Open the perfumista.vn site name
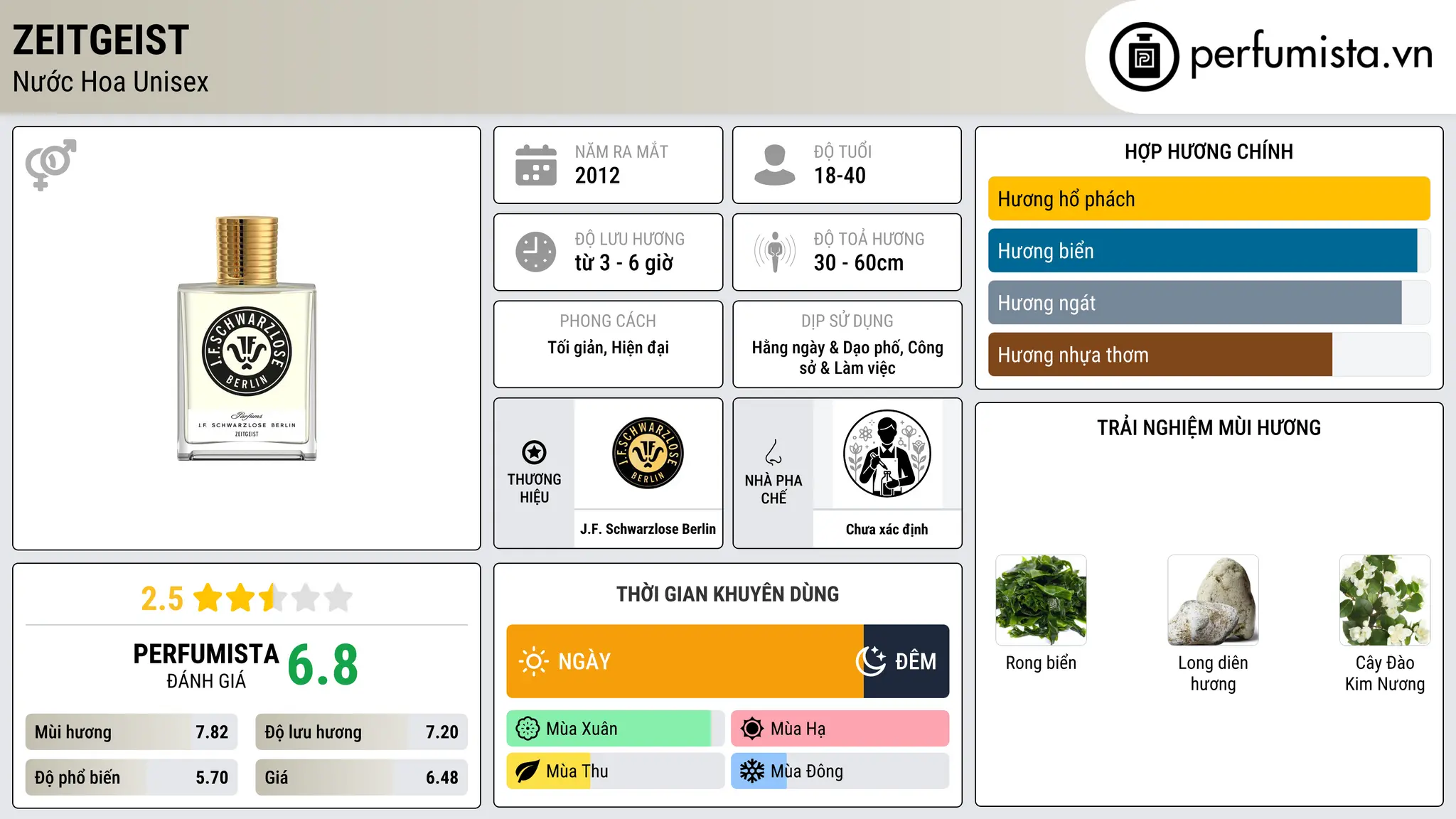 click(x=1311, y=53)
